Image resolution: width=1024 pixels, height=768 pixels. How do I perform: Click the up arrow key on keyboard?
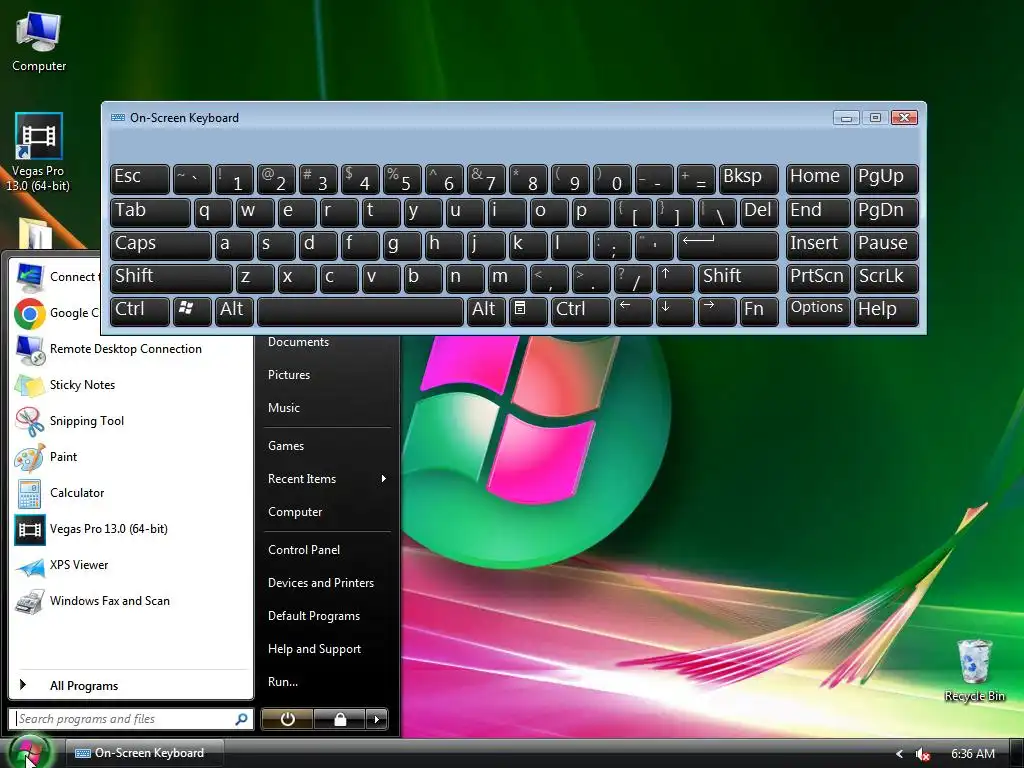pos(675,278)
